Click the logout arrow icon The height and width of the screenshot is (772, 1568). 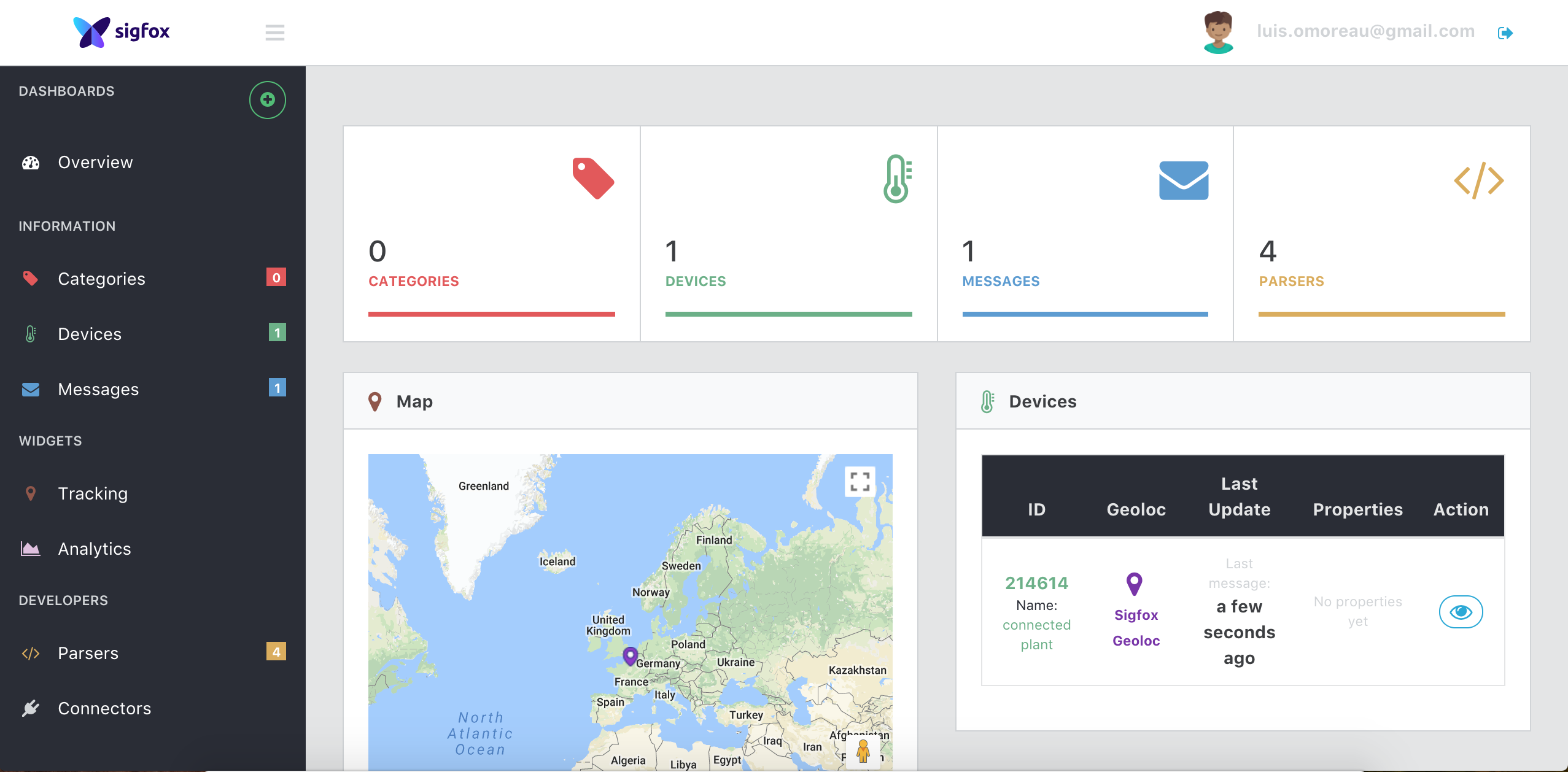click(x=1505, y=33)
